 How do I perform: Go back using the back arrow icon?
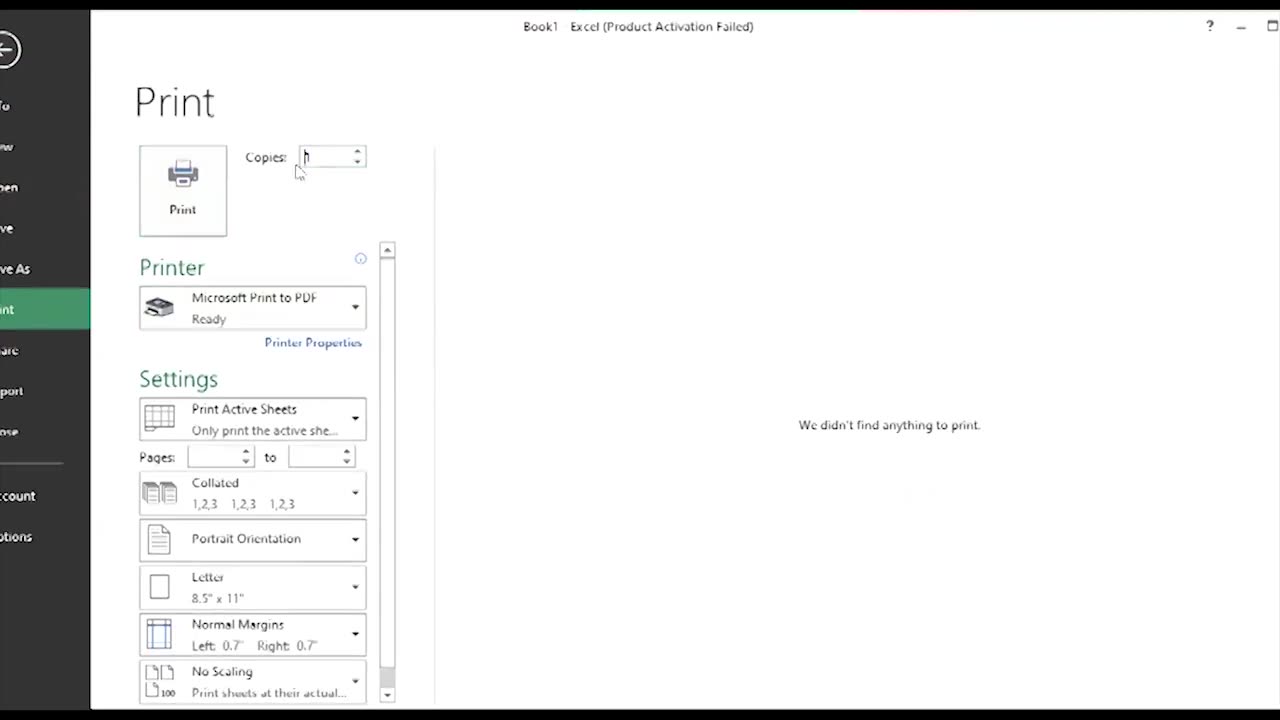[x=8, y=50]
